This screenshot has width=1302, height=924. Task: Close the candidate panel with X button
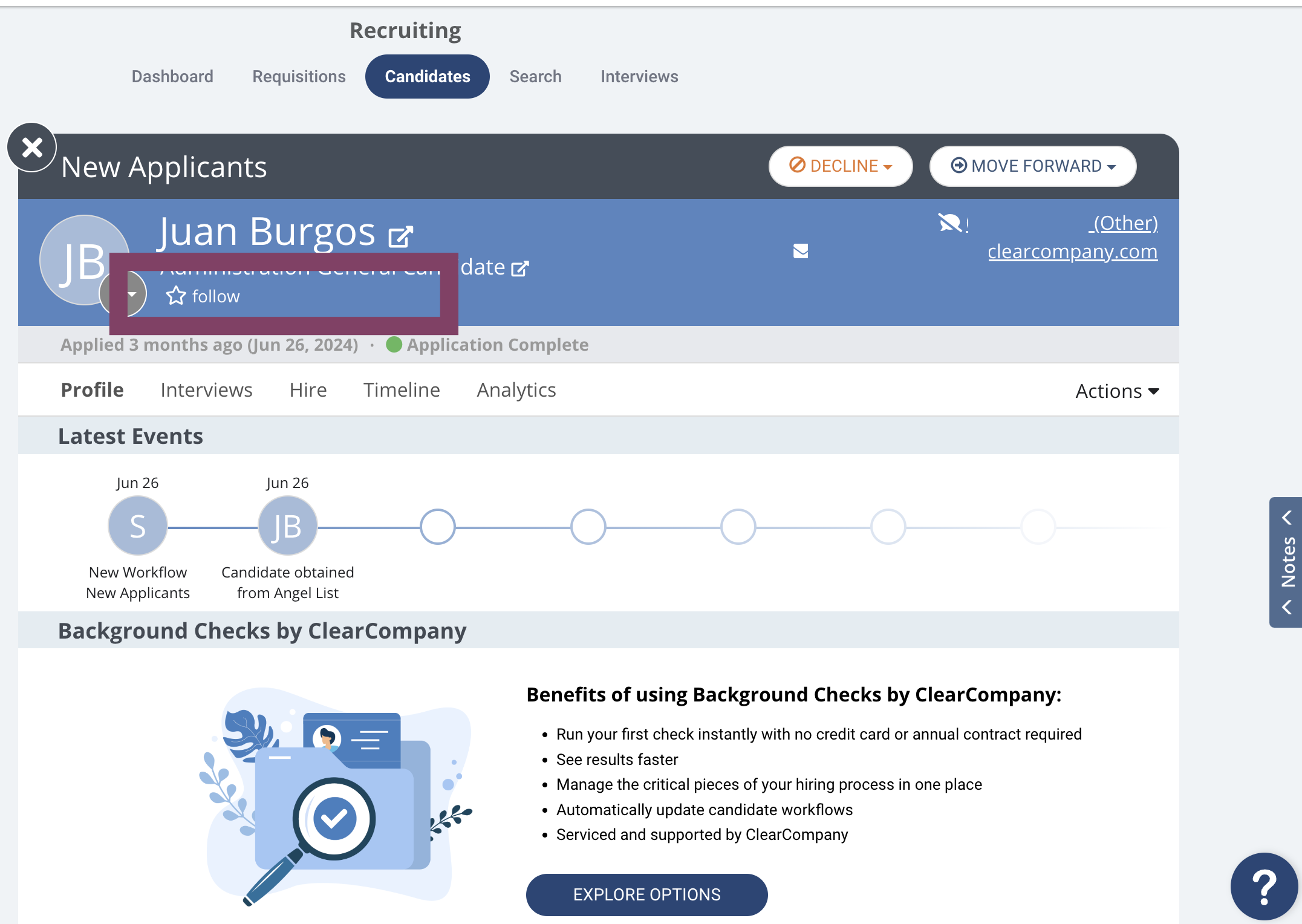pos(32,147)
